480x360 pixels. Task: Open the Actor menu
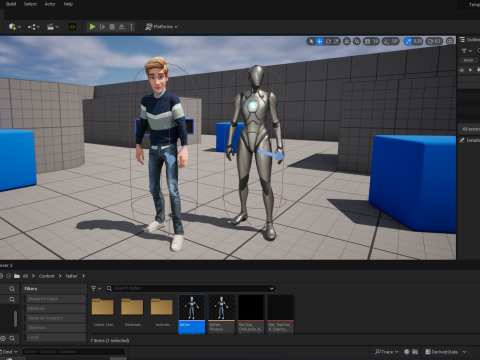click(x=50, y=4)
